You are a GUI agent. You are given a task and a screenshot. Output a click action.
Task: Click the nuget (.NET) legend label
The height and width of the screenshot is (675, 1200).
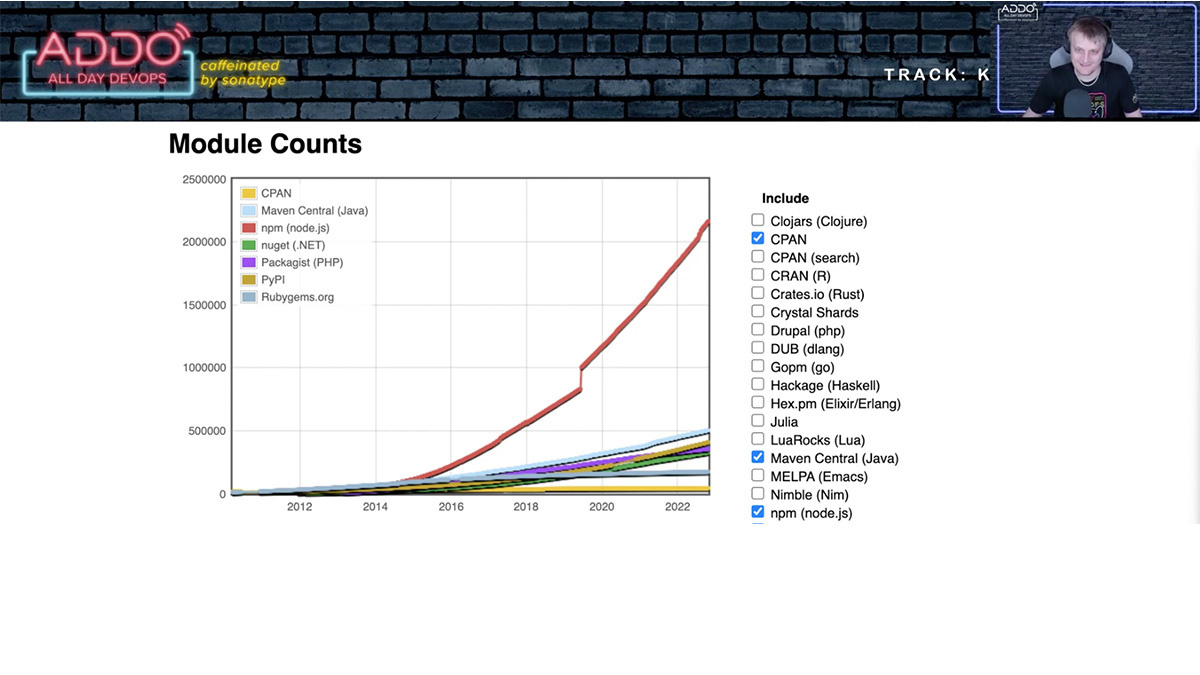(295, 245)
